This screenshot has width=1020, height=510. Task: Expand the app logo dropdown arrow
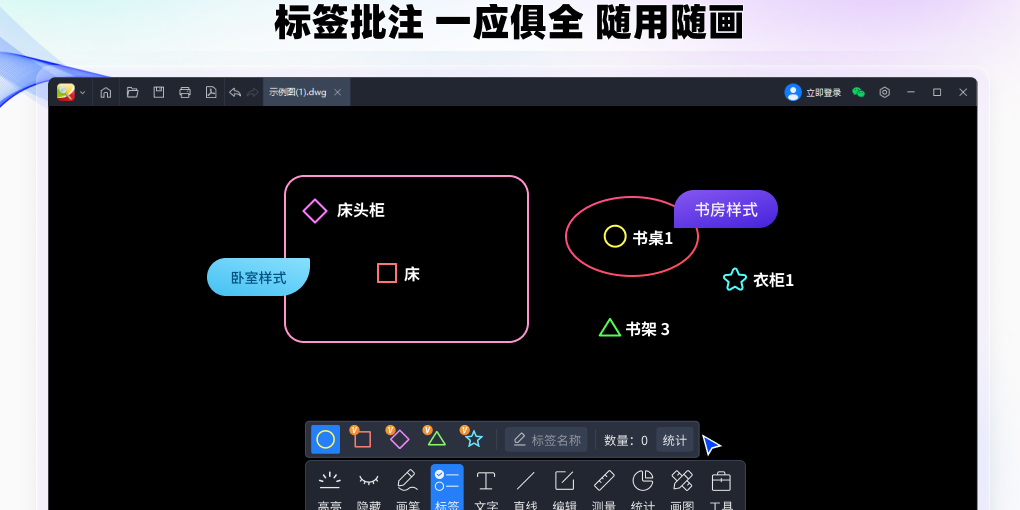point(83,93)
